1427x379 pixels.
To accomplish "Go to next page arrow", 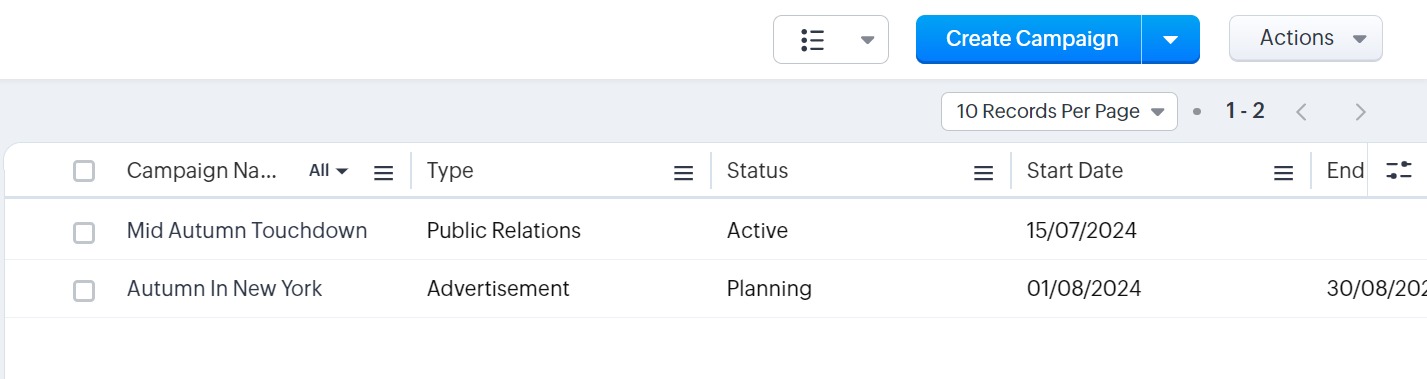I will [1360, 112].
